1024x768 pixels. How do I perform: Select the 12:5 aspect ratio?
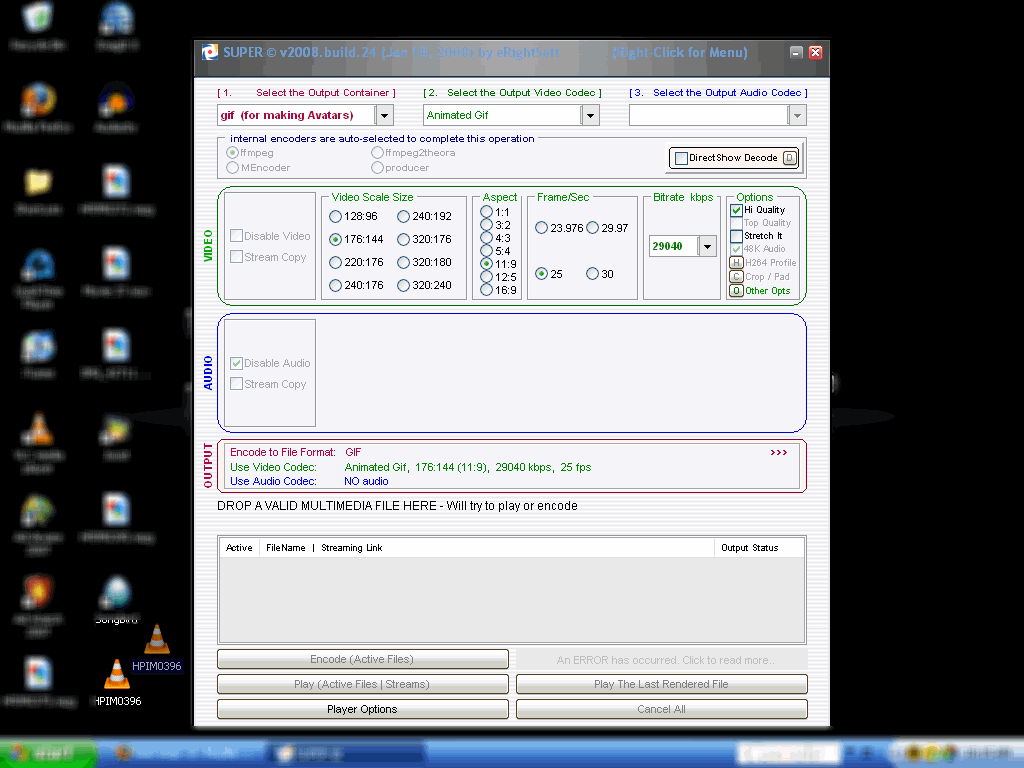coord(487,277)
